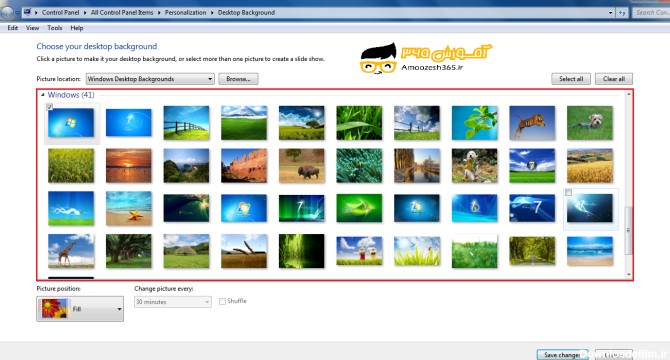Collapse the Windows (41) group
The image size is (670, 360).
(43, 95)
